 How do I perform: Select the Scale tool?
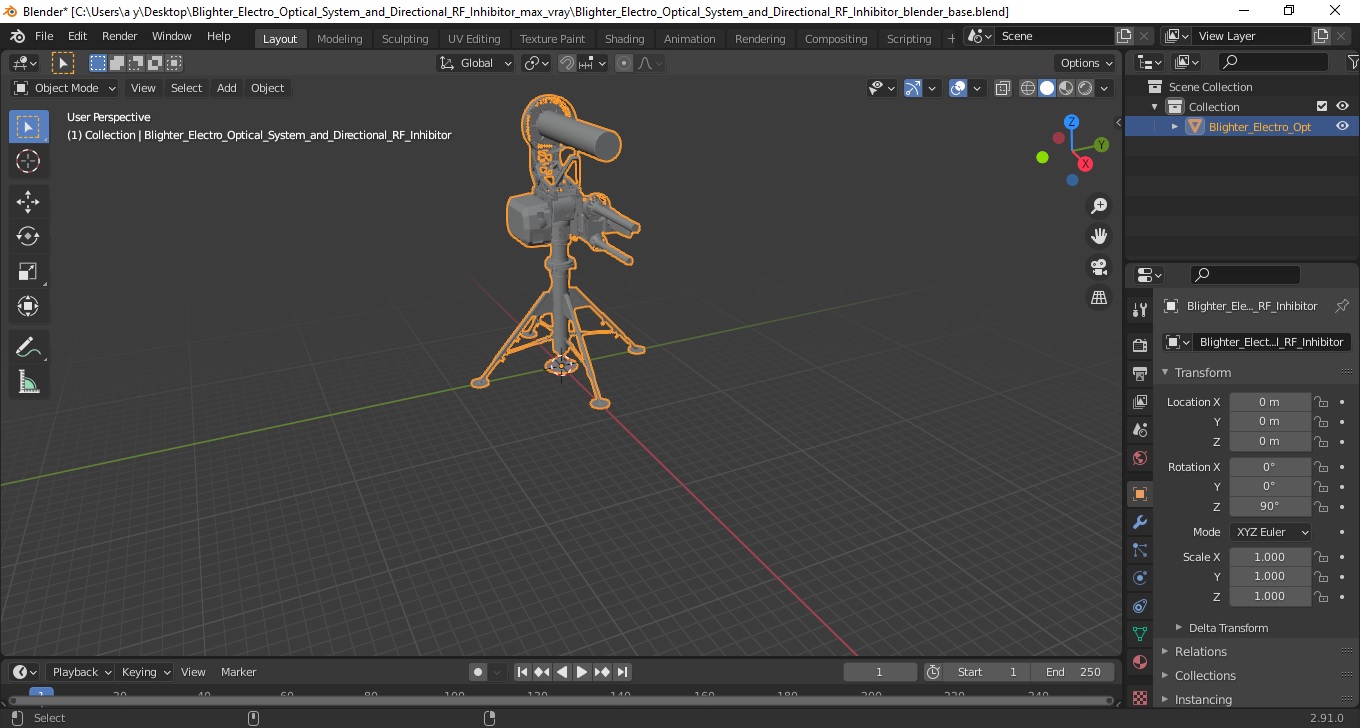point(28,272)
